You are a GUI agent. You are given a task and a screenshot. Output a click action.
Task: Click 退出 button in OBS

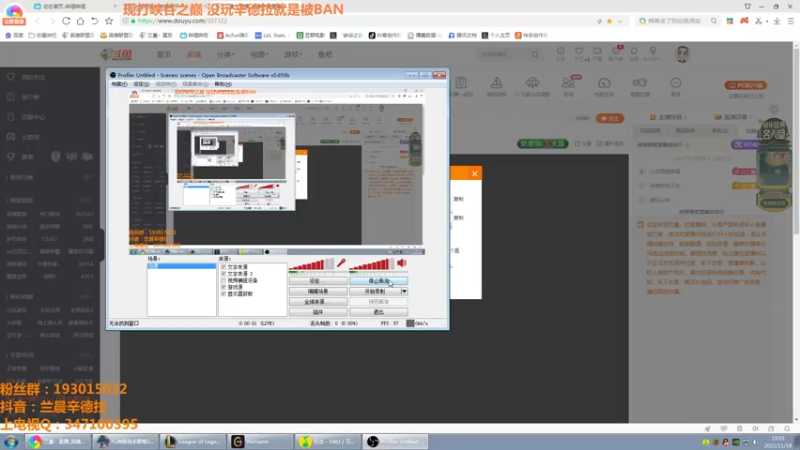[379, 312]
